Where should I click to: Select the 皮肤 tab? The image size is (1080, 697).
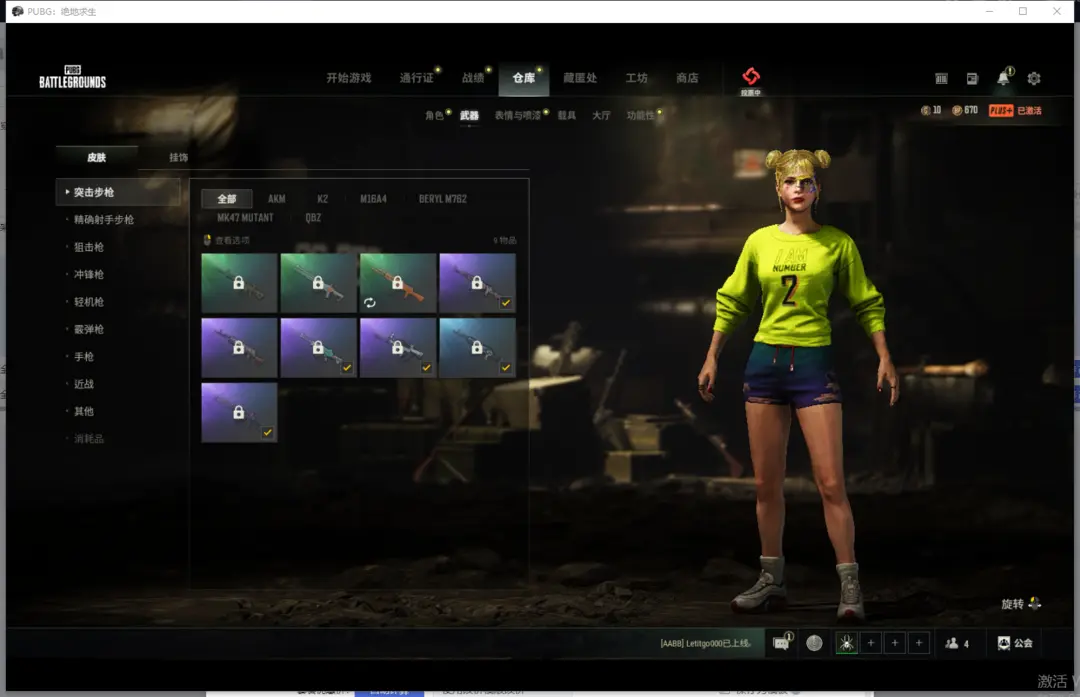[x=96, y=157]
